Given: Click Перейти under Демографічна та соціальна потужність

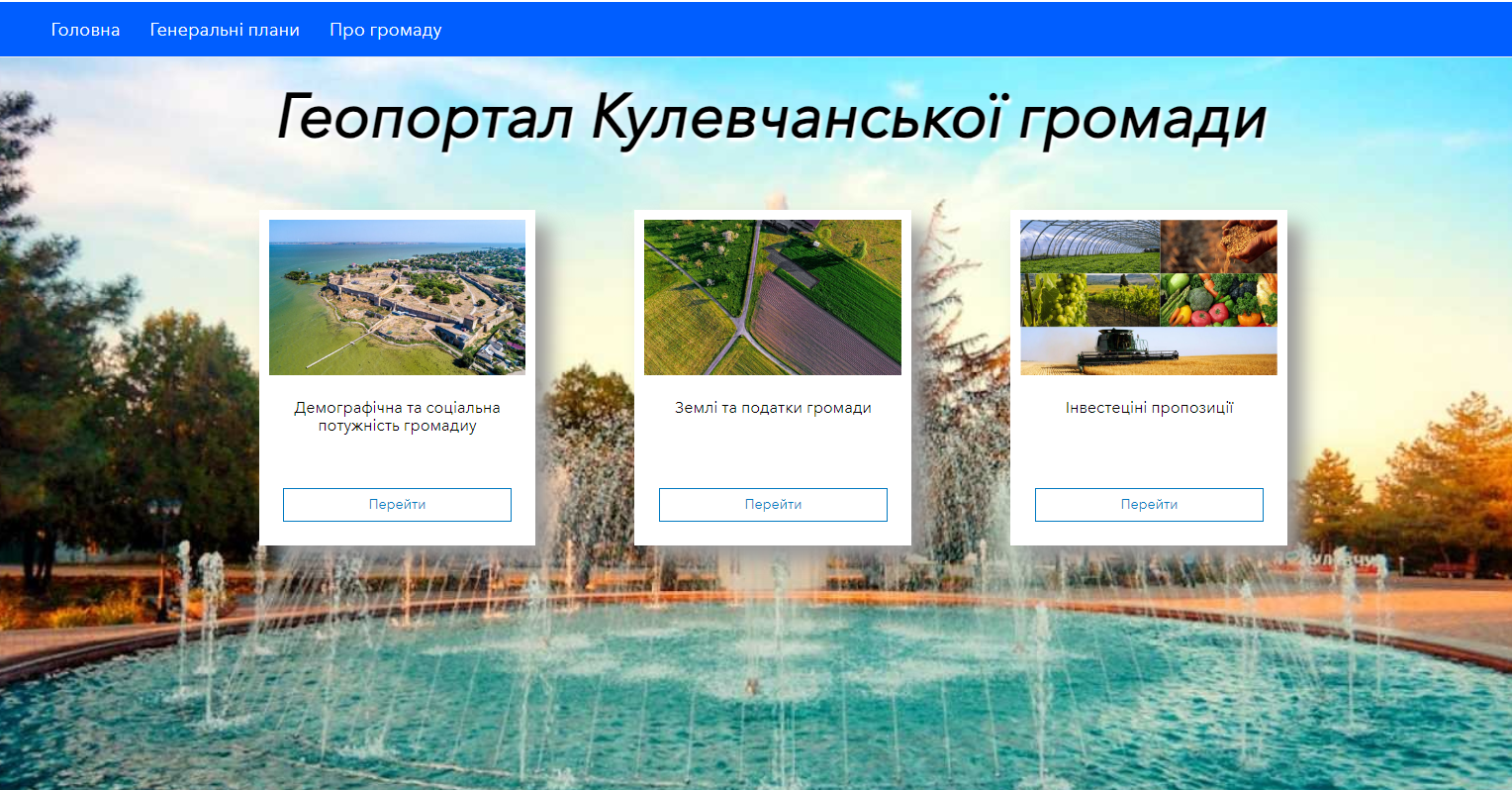Looking at the screenshot, I should pyautogui.click(x=397, y=504).
